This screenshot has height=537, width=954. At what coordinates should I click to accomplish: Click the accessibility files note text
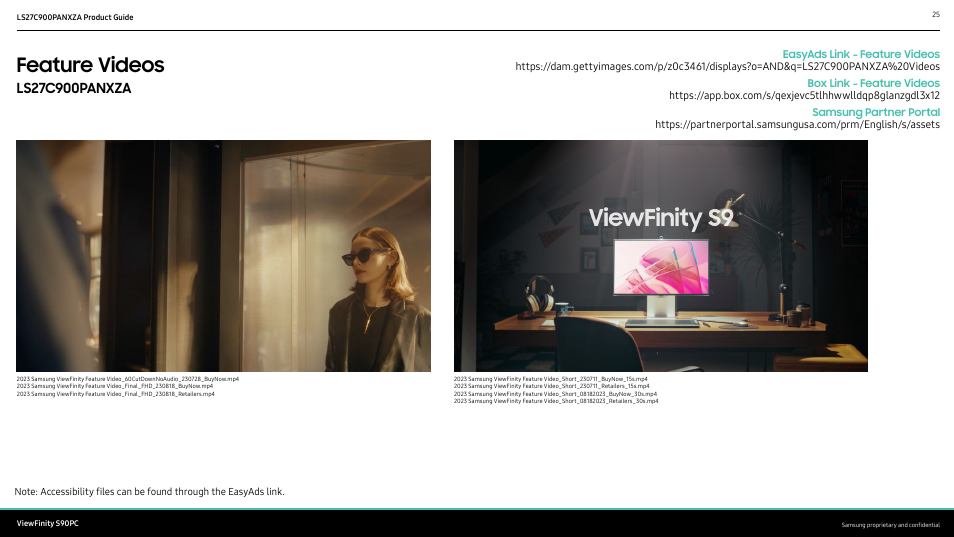pyautogui.click(x=150, y=491)
